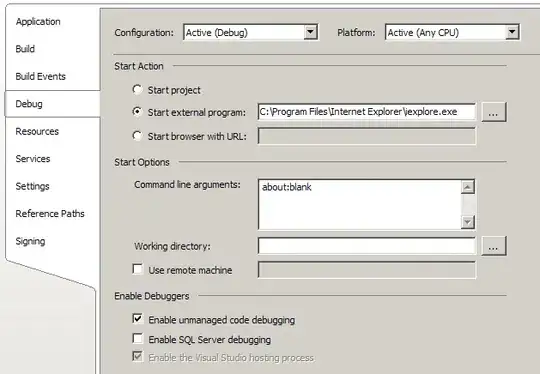The width and height of the screenshot is (540, 374).
Task: Go to the Resources tab
Action: (37, 131)
